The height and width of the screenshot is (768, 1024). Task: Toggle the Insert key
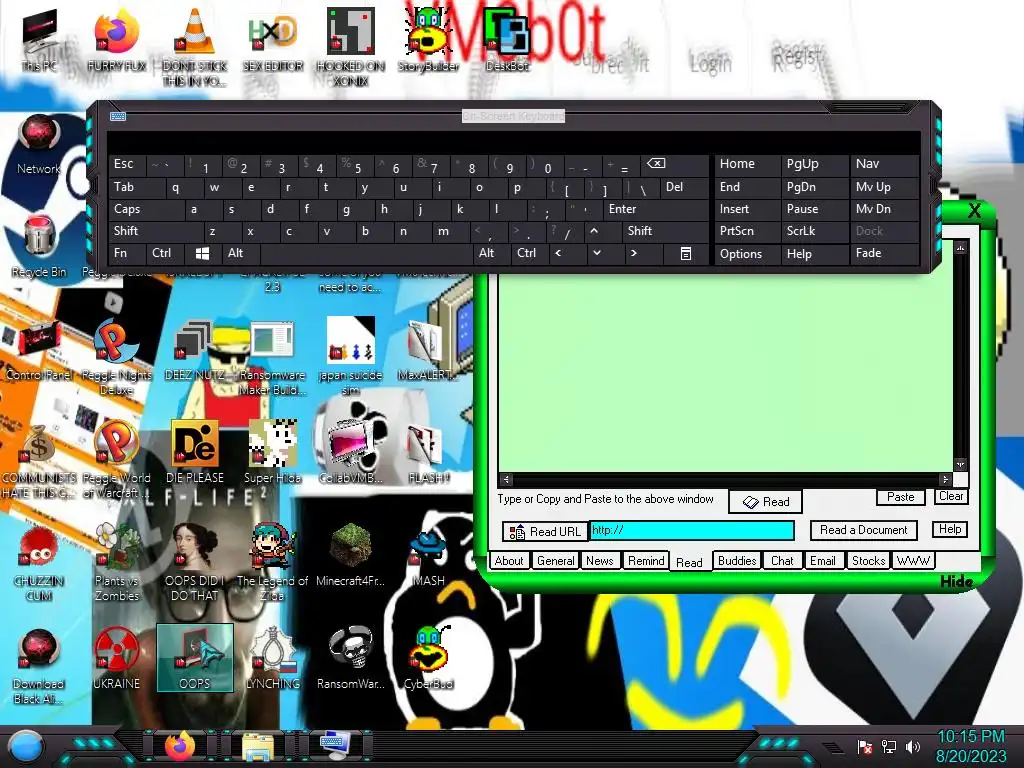click(746, 209)
